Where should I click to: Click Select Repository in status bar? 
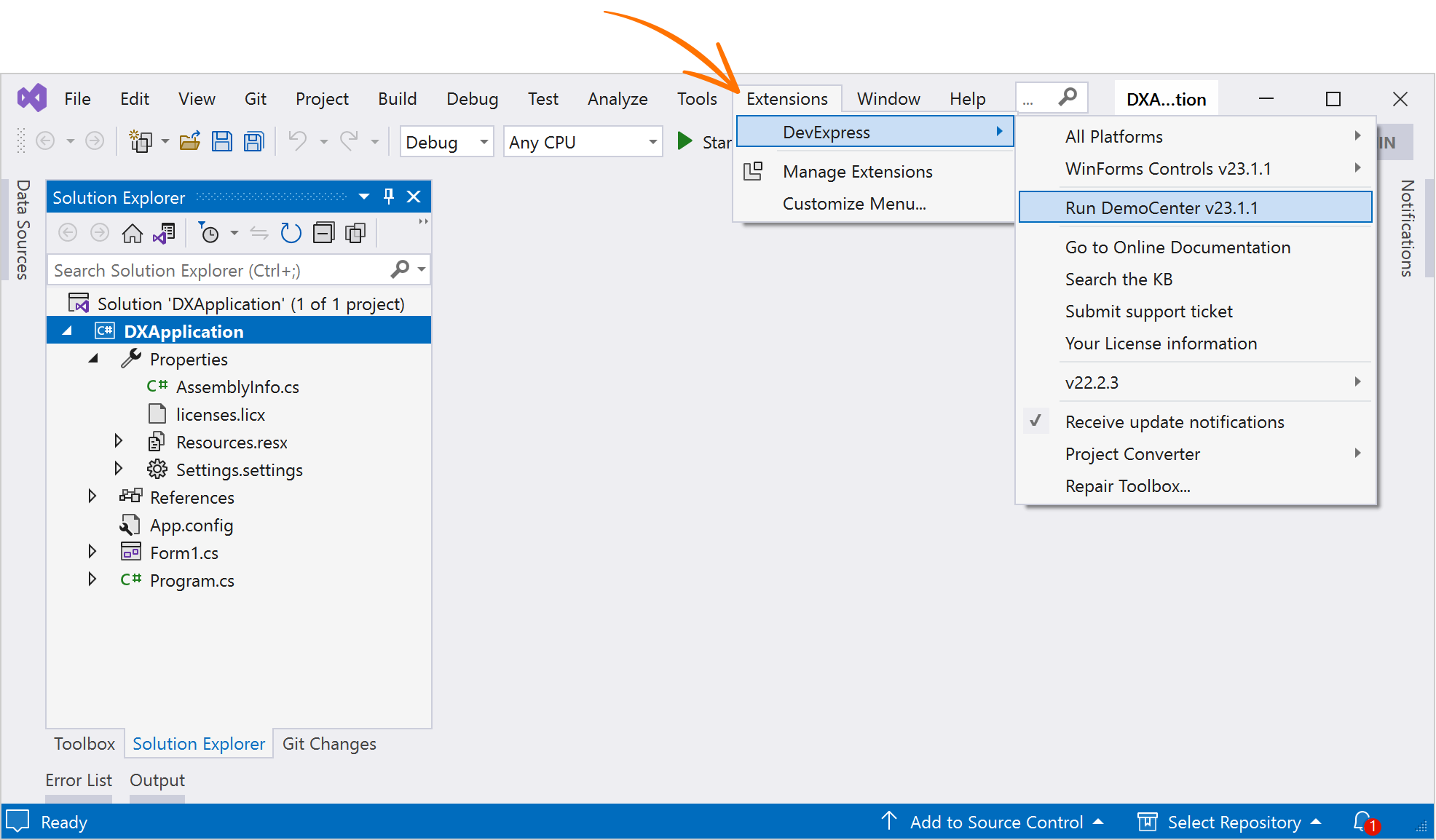(x=1234, y=823)
